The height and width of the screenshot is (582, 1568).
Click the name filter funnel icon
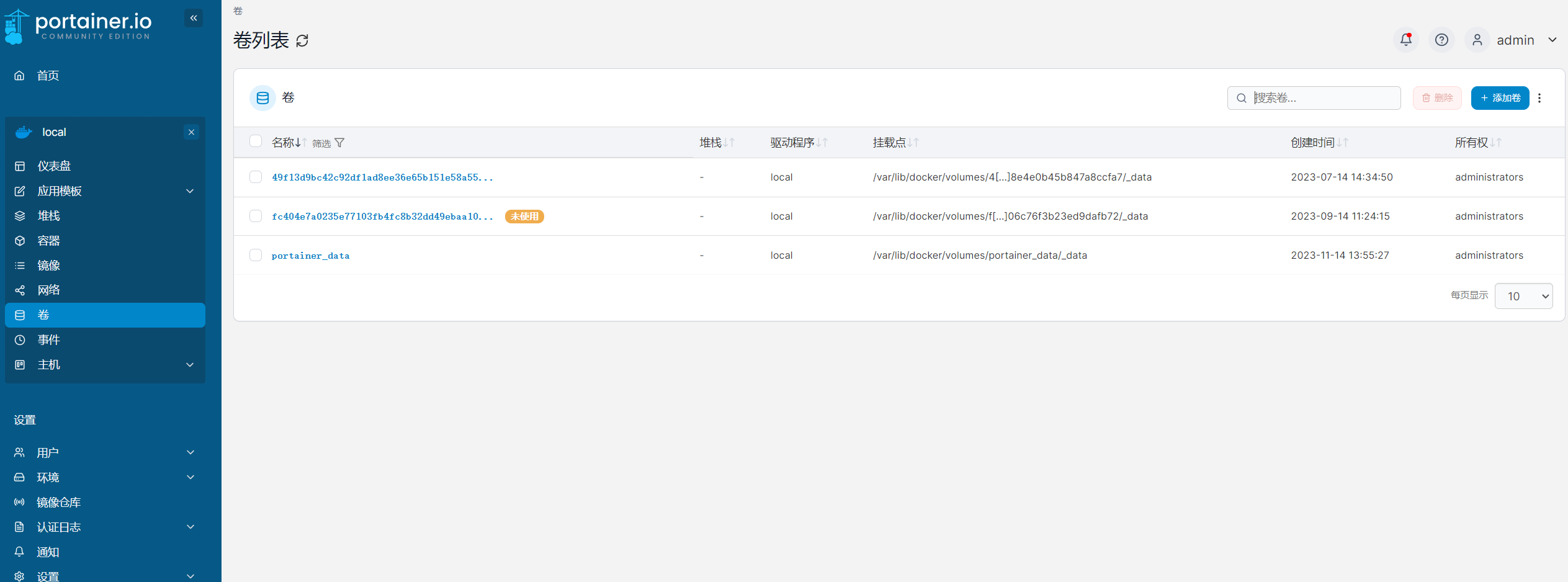(339, 143)
